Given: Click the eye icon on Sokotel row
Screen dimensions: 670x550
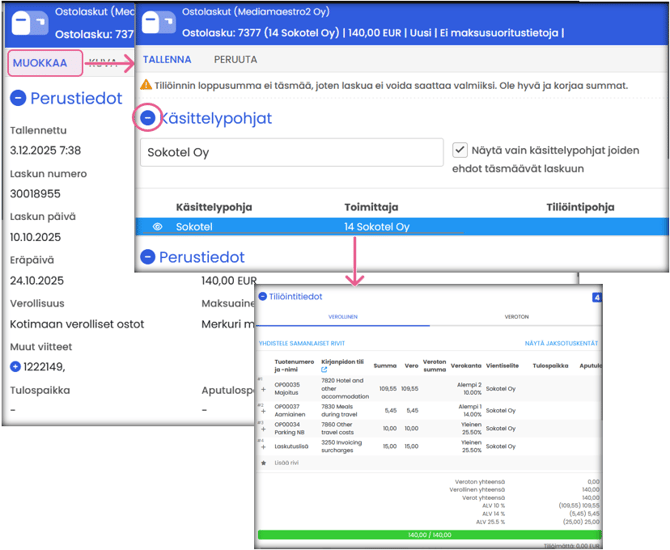Looking at the screenshot, I should 157,227.
